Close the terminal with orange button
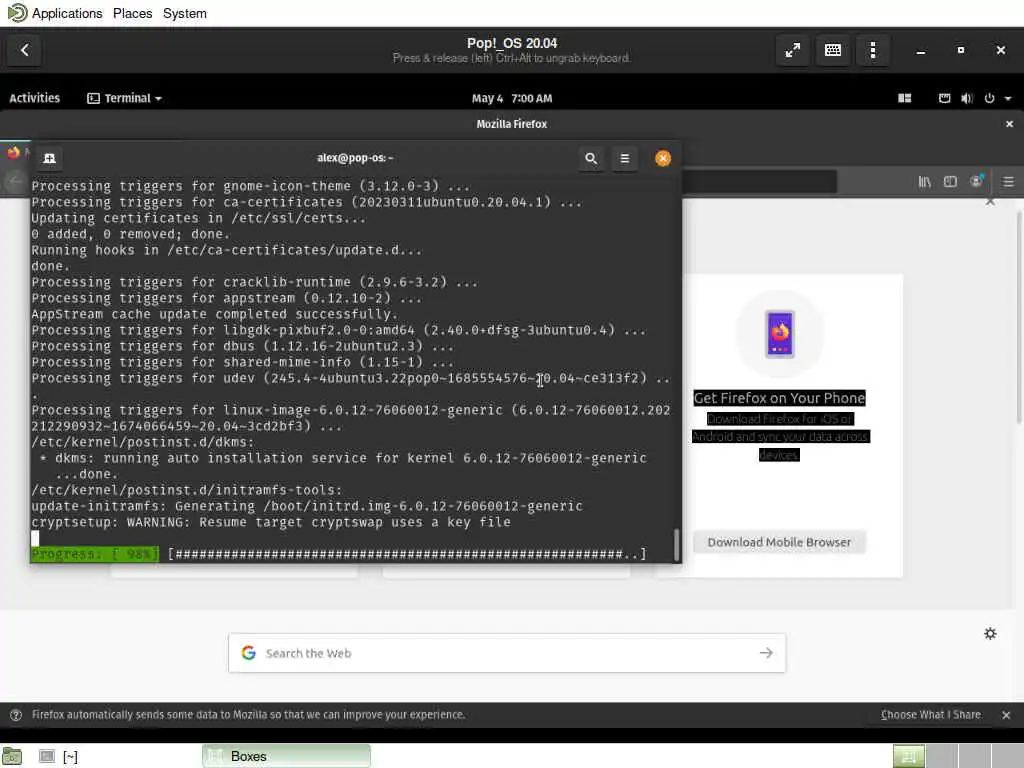The width and height of the screenshot is (1024, 768). pos(663,158)
